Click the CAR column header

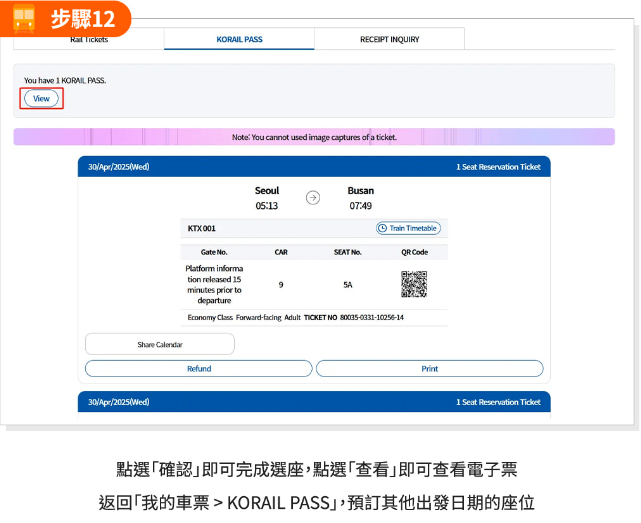(281, 252)
